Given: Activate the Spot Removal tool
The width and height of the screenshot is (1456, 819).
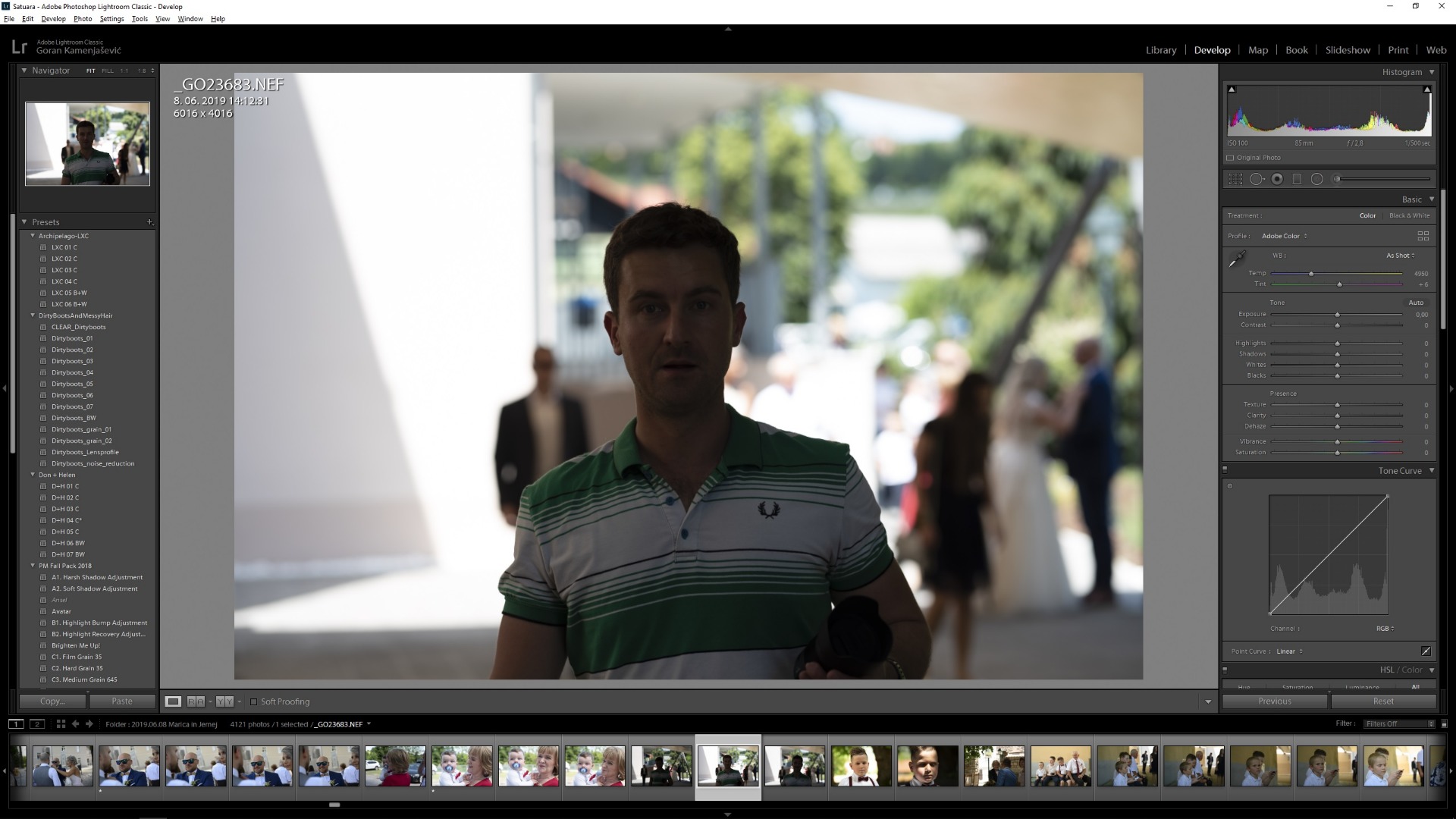Looking at the screenshot, I should point(1257,179).
